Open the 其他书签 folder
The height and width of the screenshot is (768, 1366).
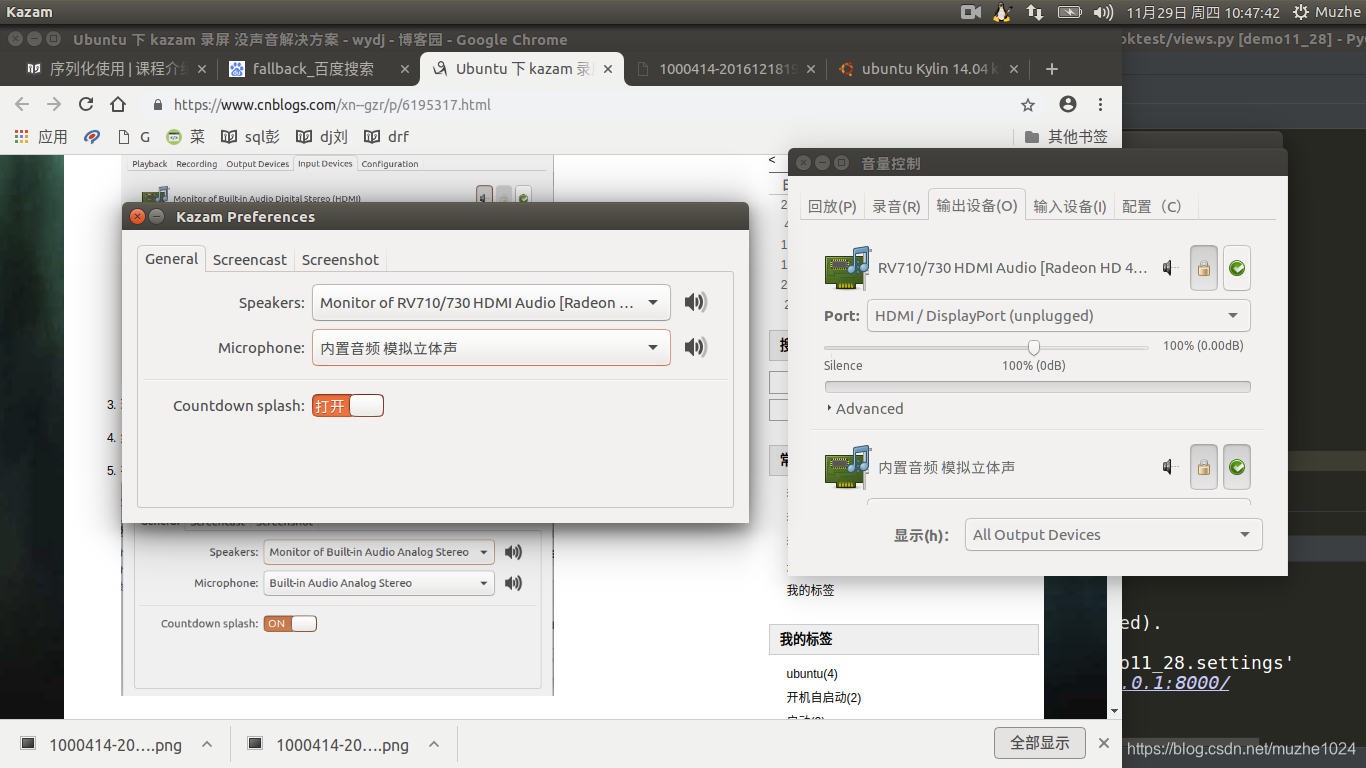[x=1066, y=137]
